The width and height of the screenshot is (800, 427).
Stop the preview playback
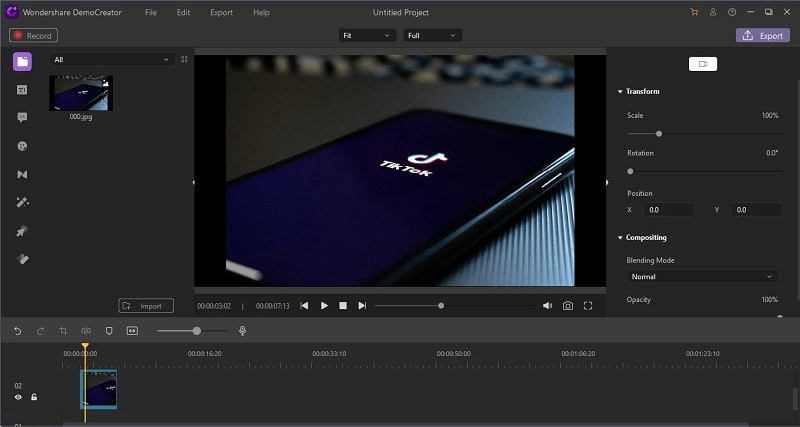(x=343, y=306)
